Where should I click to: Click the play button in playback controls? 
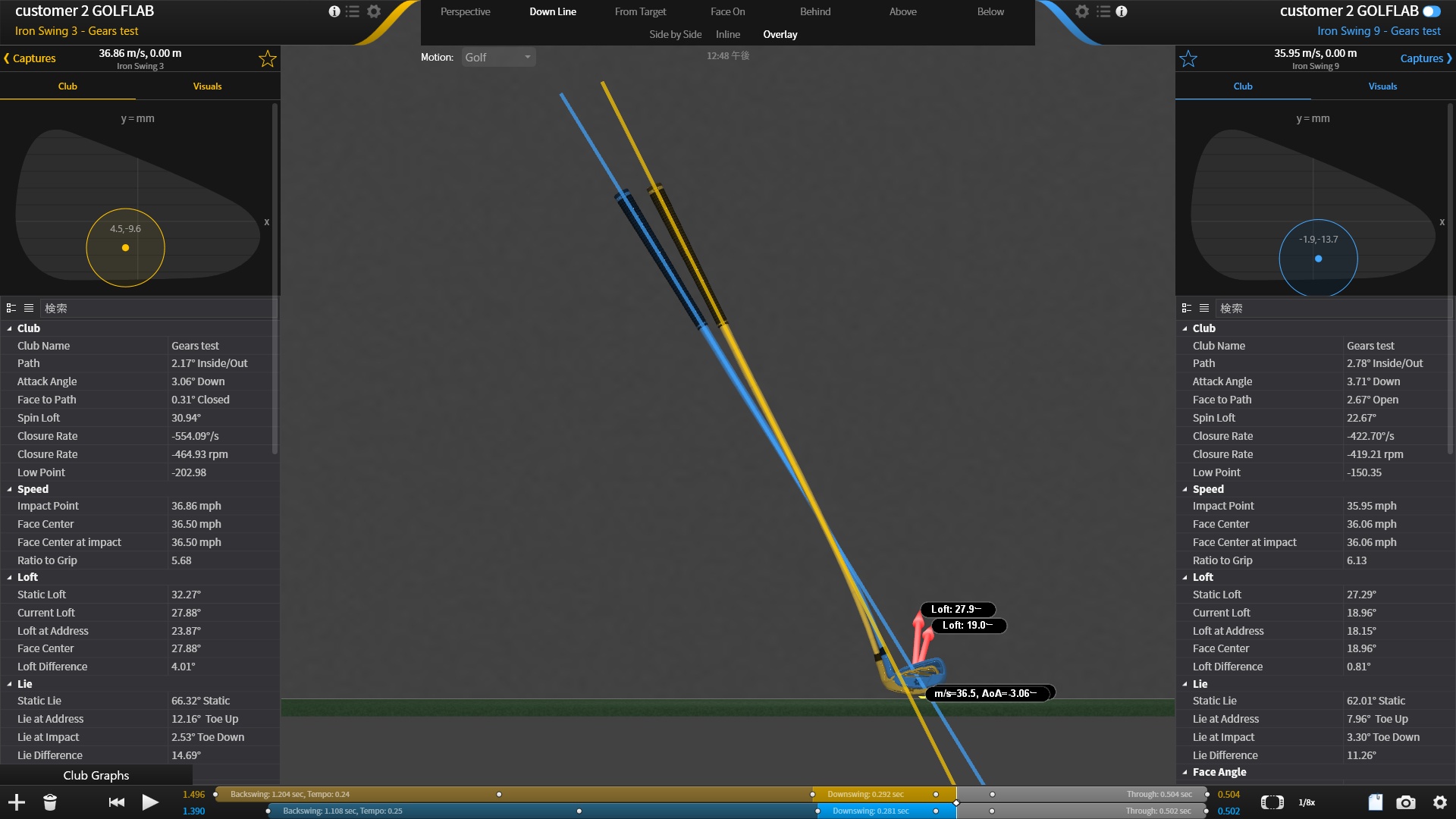tap(150, 802)
